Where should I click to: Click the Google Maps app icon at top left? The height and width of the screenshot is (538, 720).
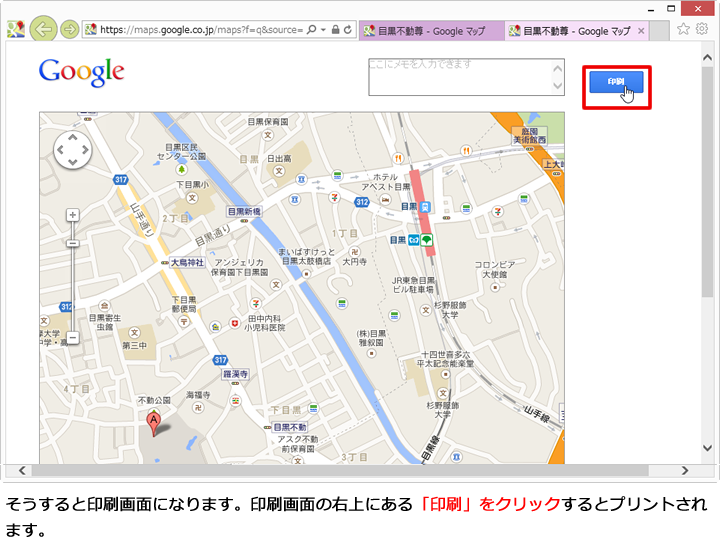click(x=16, y=29)
